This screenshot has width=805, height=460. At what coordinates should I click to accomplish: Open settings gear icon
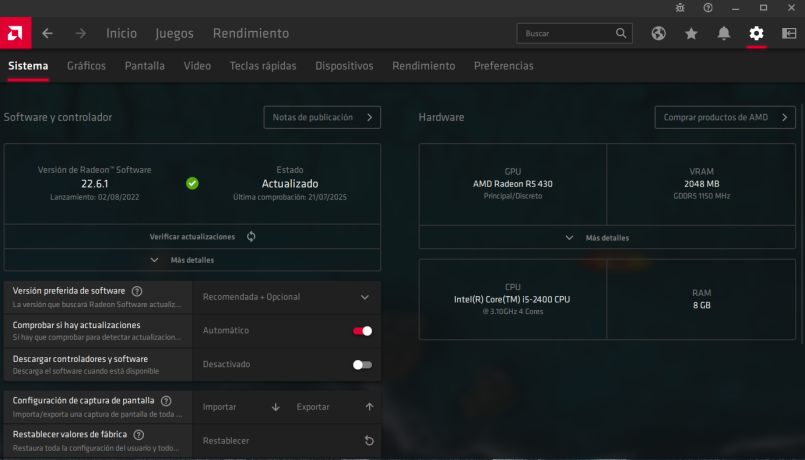pyautogui.click(x=756, y=33)
